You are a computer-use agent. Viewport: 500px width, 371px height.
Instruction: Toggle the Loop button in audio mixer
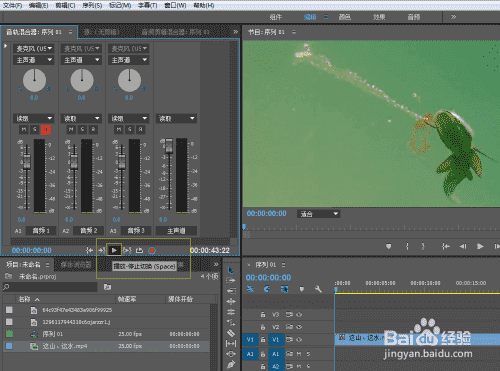(x=139, y=250)
